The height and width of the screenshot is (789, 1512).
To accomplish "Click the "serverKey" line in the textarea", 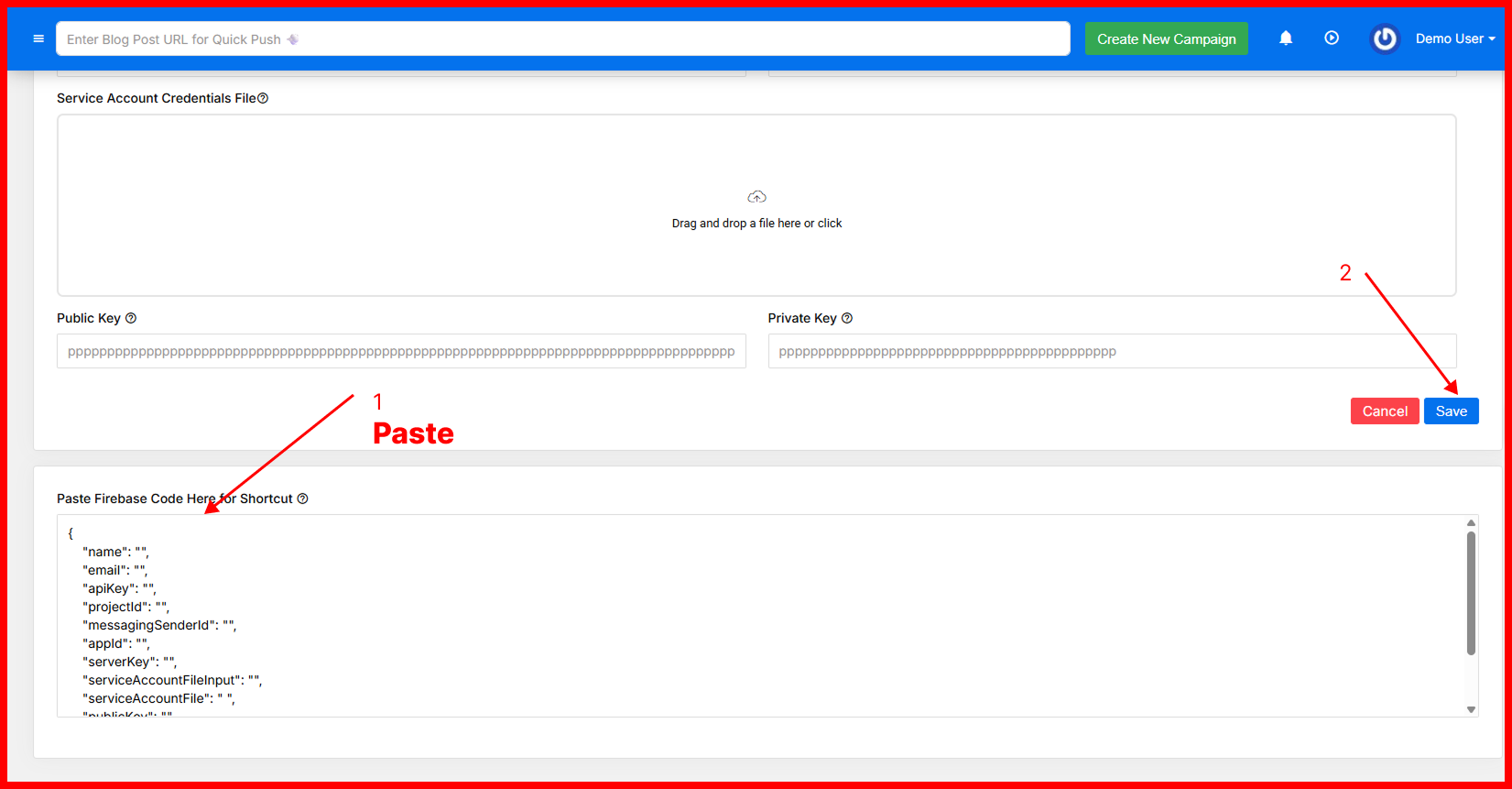I will (129, 662).
